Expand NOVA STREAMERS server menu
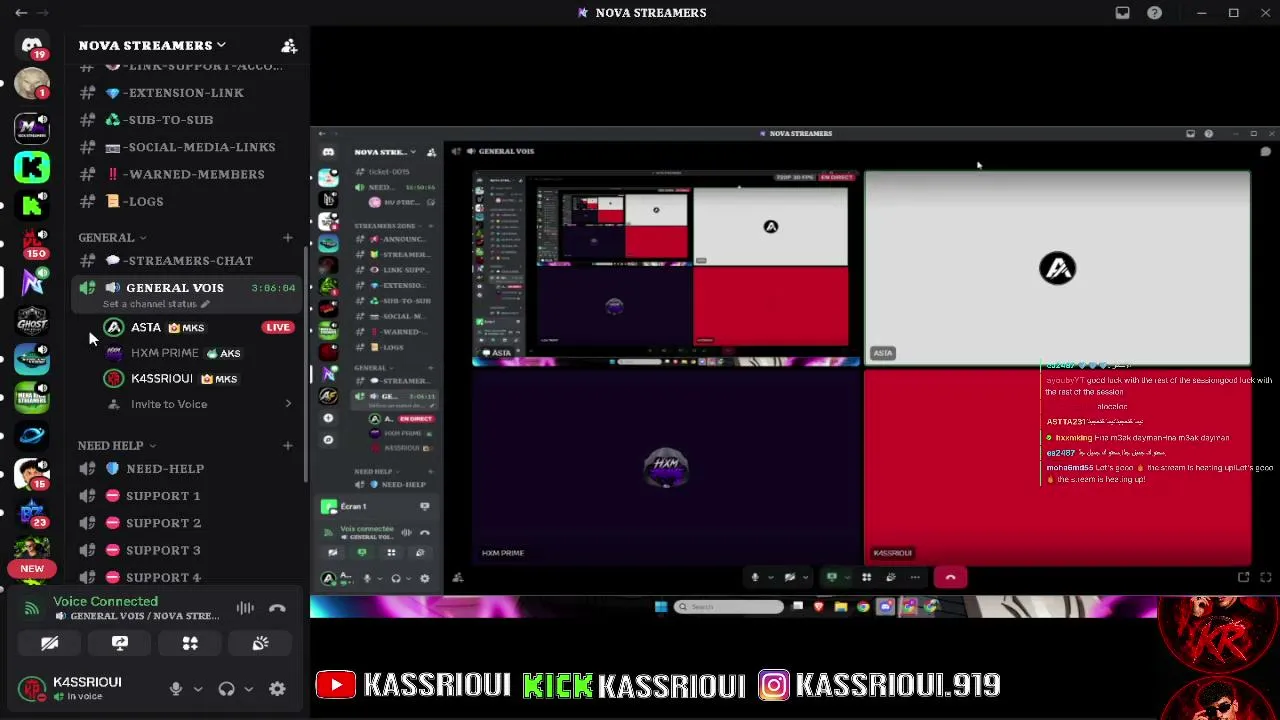The height and width of the screenshot is (720, 1280). click(x=152, y=46)
